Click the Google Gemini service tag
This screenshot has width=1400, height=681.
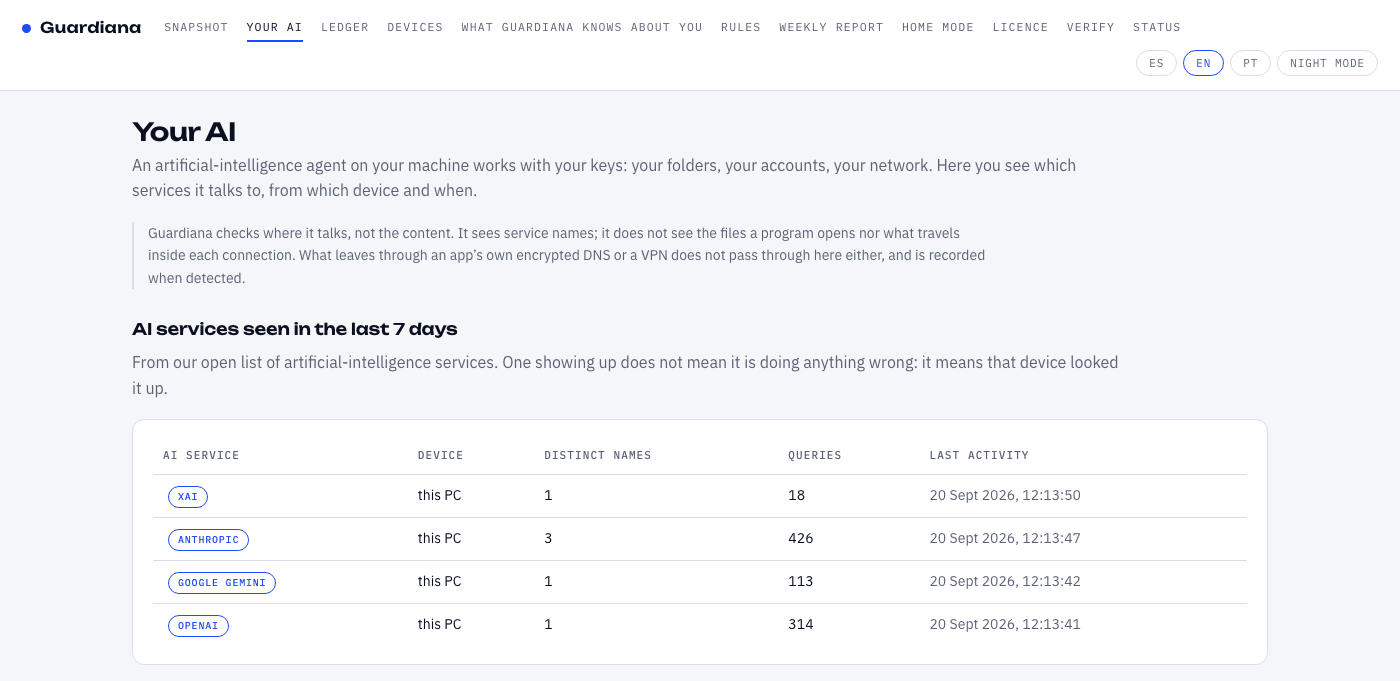pos(222,583)
